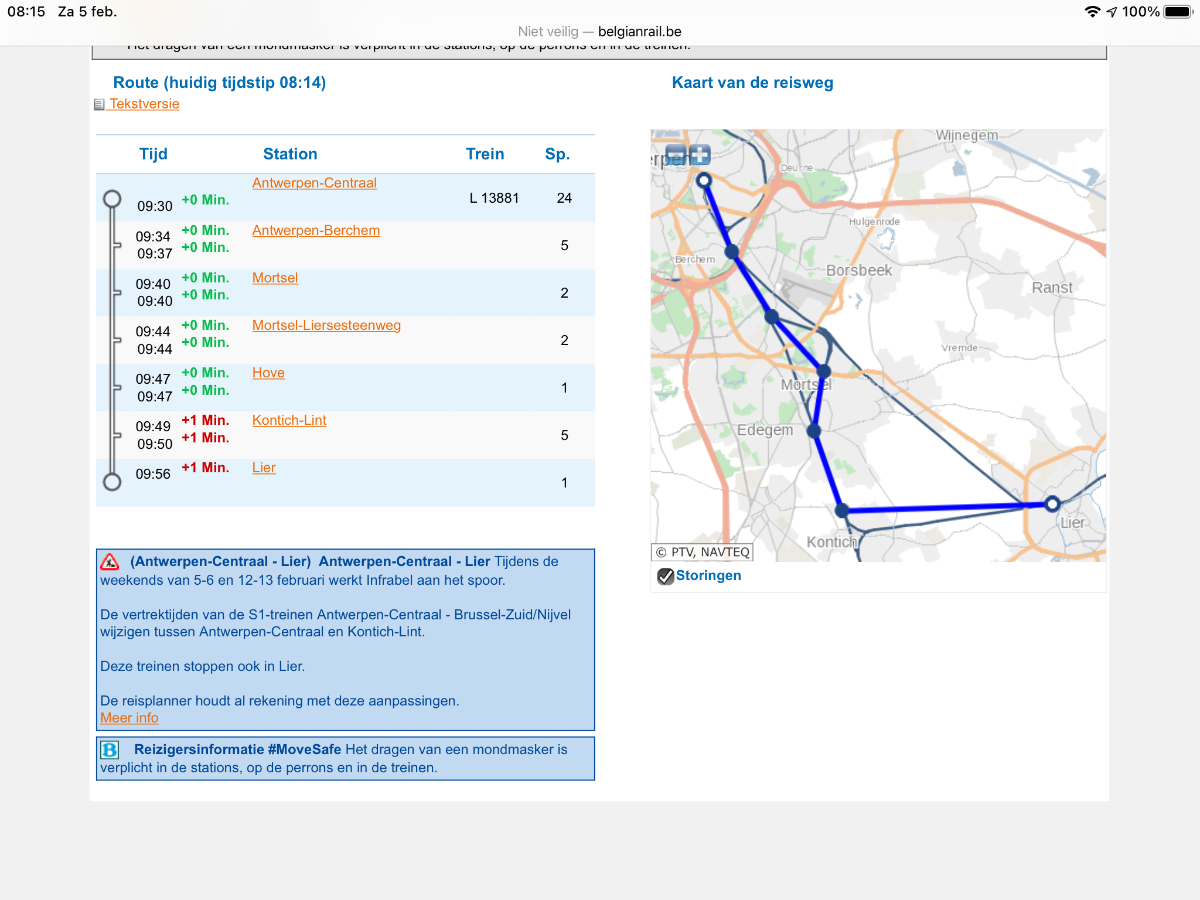Tap the belgianrail.be address bar
This screenshot has height=900, width=1200.
[600, 31]
